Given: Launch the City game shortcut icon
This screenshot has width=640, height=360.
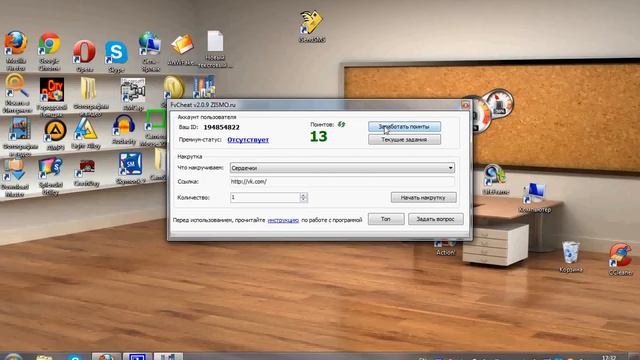Looking at the screenshot, I should pos(51,90).
